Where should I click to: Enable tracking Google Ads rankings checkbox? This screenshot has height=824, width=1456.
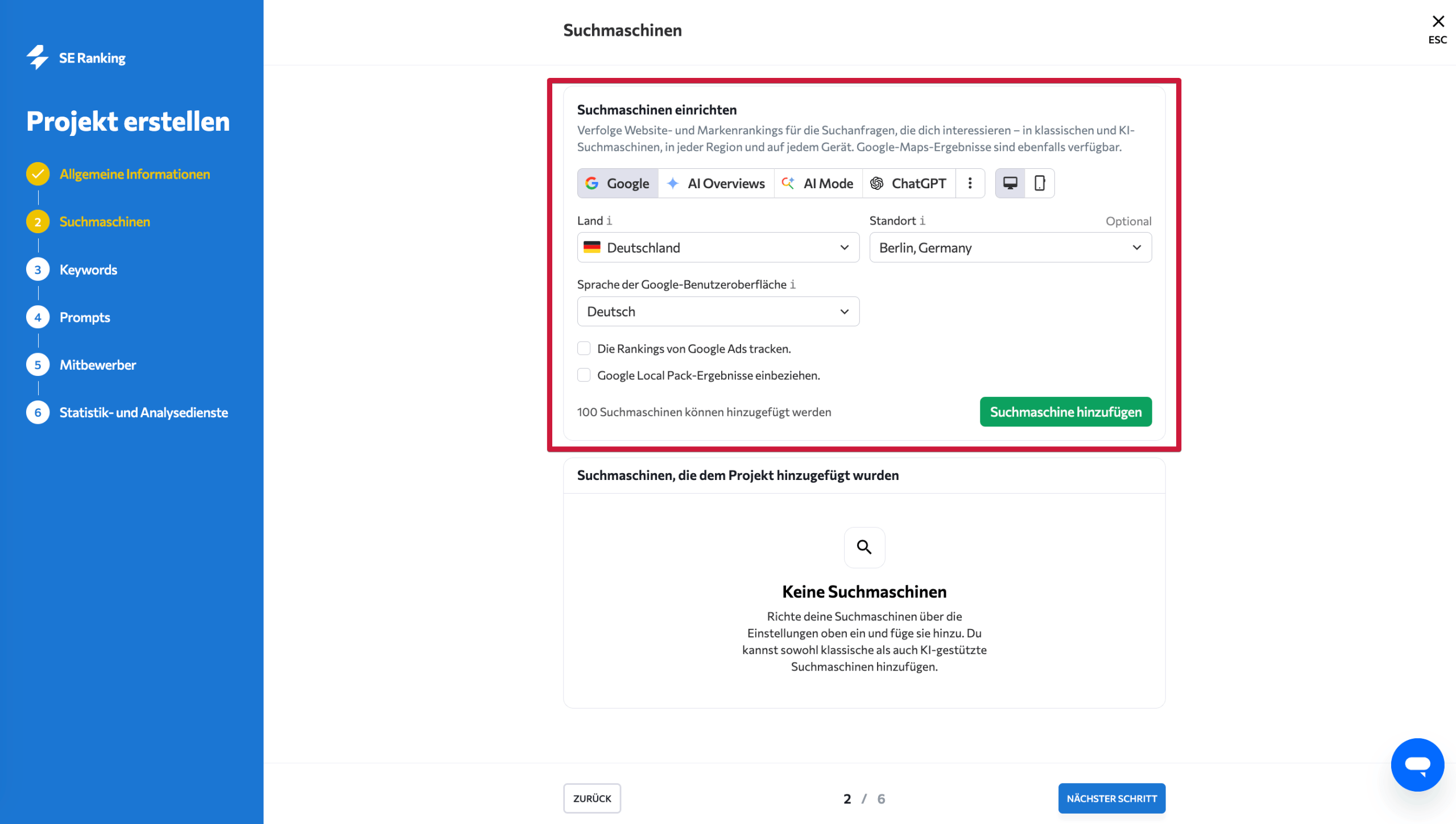point(584,348)
